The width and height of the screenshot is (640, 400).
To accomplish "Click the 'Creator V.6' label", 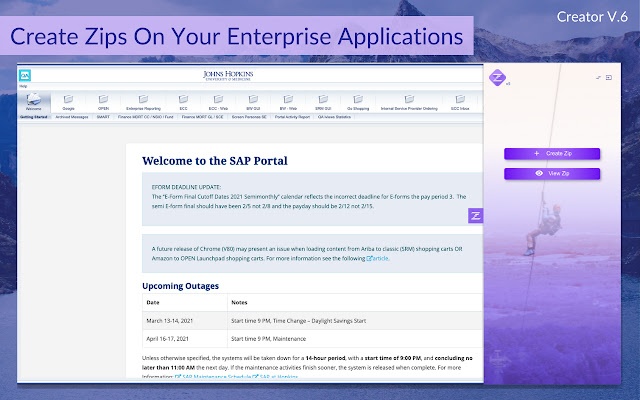I will (x=592, y=17).
